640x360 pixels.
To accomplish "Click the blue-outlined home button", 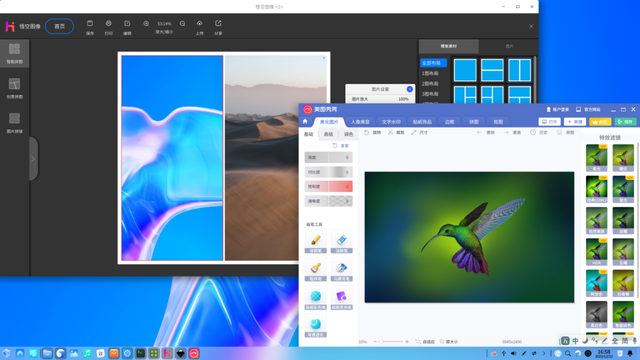I will (x=60, y=26).
